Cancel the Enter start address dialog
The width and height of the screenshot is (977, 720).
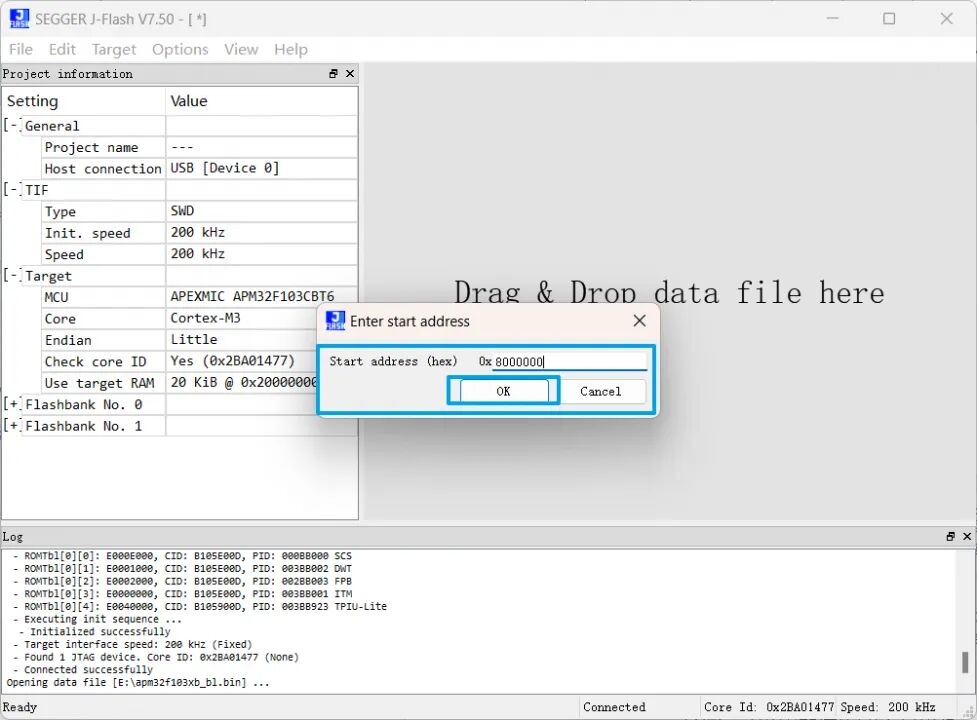coord(603,391)
